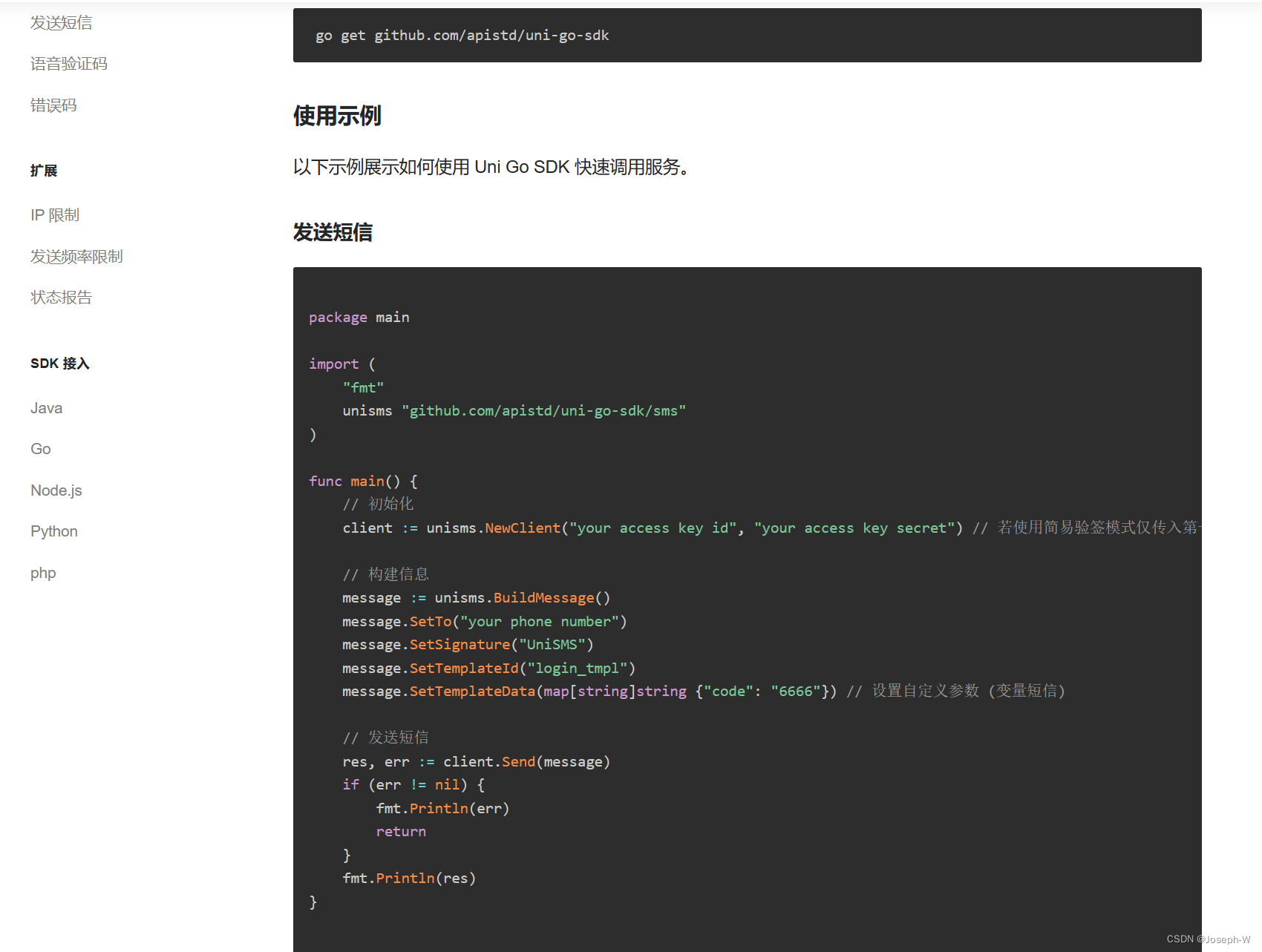Open the 发送频率限制 sidebar link
This screenshot has height=952, width=1262.
click(x=76, y=257)
